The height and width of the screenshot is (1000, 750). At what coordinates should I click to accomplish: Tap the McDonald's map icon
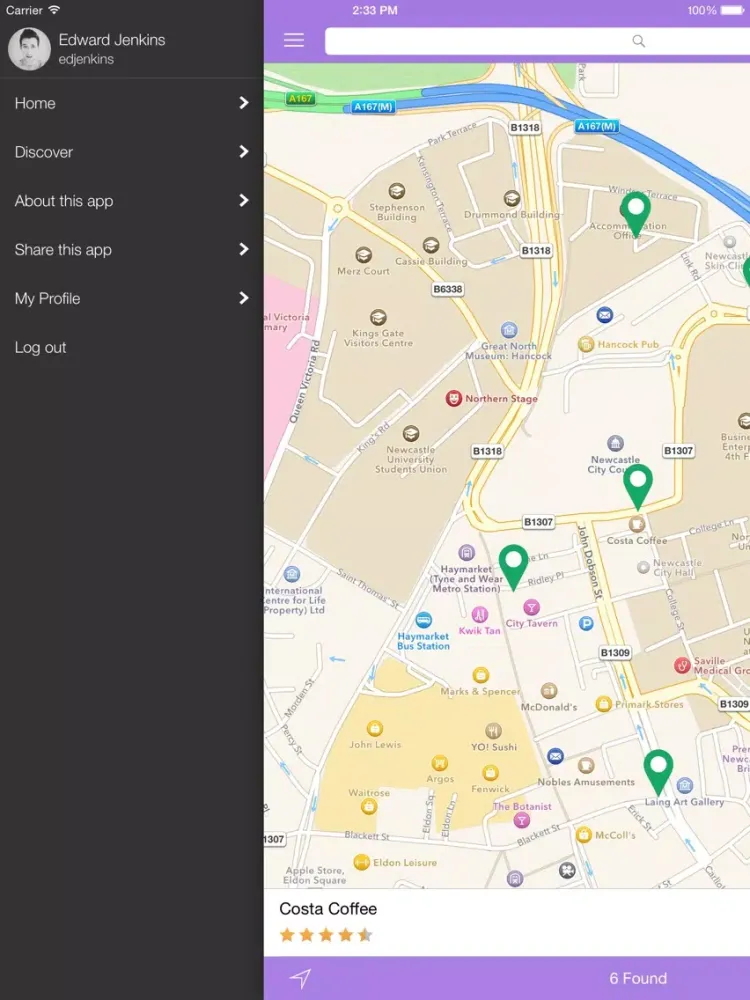(549, 691)
